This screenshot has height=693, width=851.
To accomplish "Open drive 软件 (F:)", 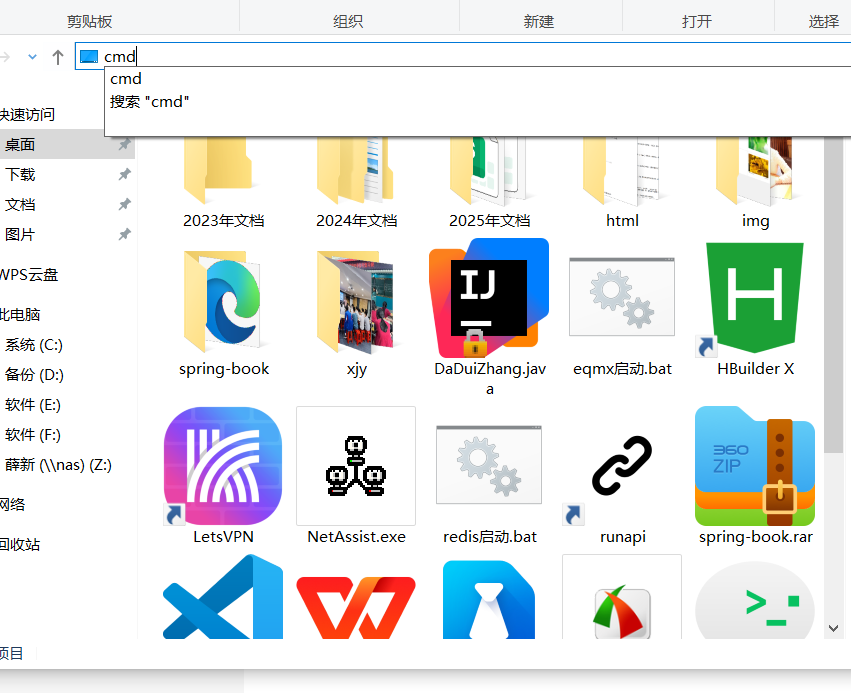I will pyautogui.click(x=33, y=434).
